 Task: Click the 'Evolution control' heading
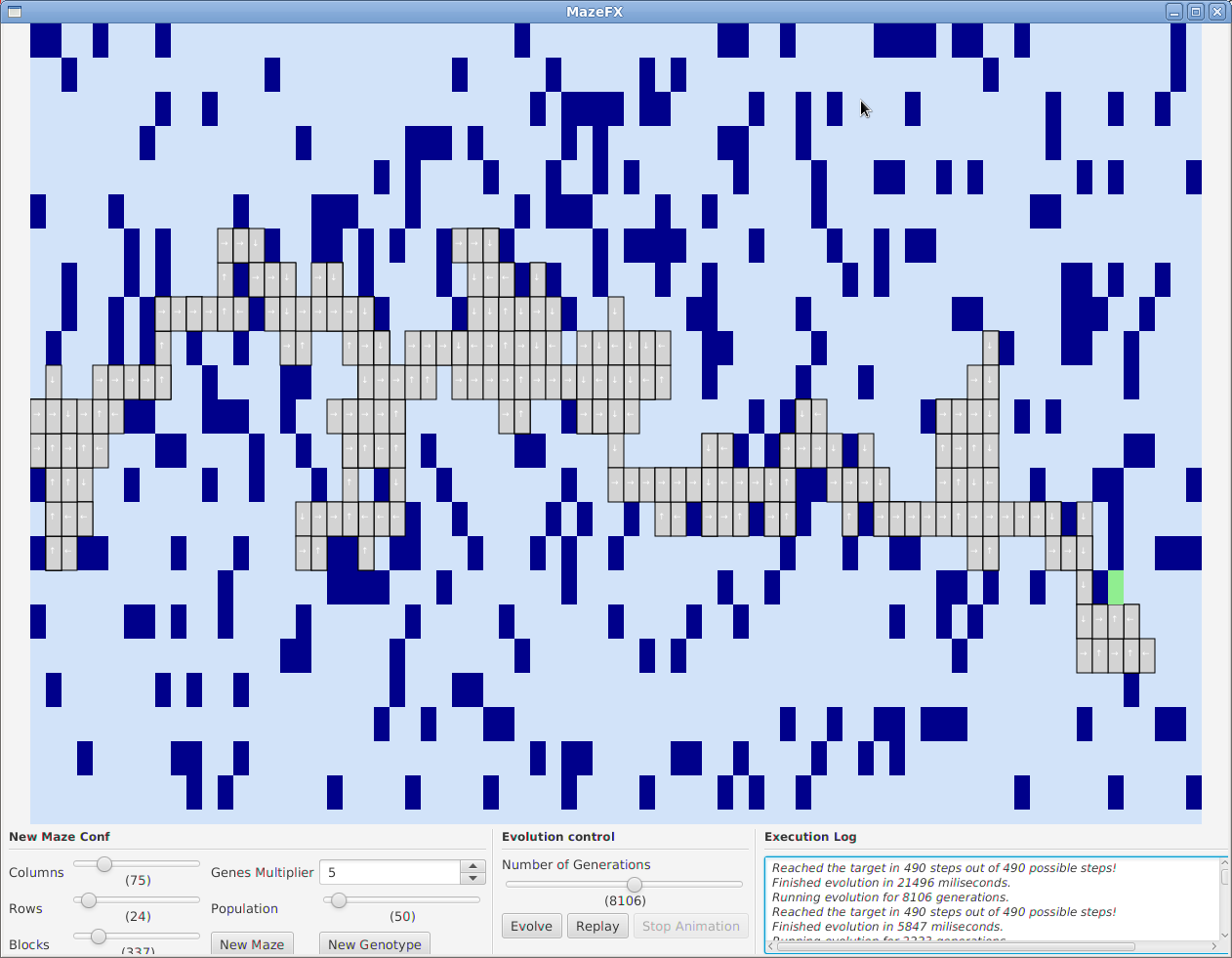pos(558,837)
